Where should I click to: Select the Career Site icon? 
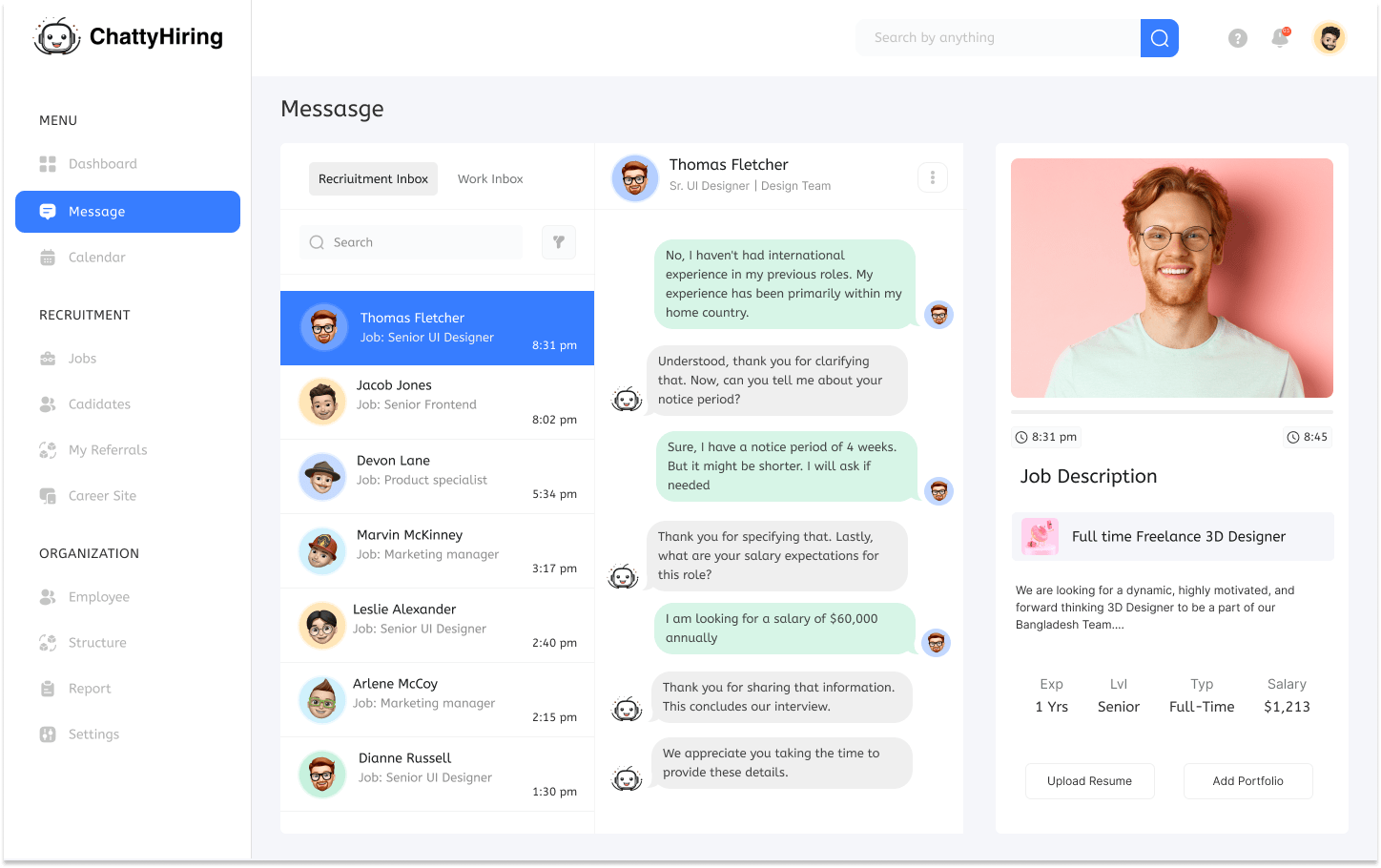47,495
